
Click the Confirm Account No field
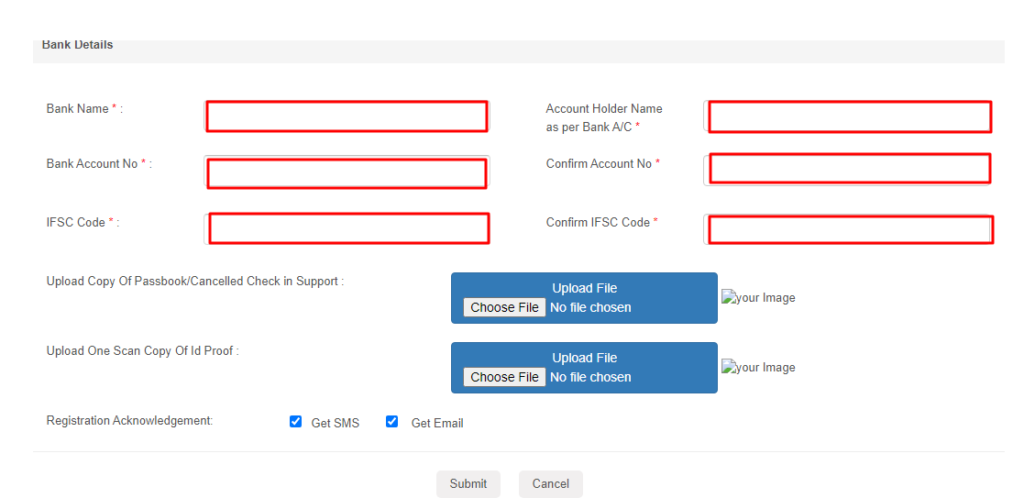[848, 169]
